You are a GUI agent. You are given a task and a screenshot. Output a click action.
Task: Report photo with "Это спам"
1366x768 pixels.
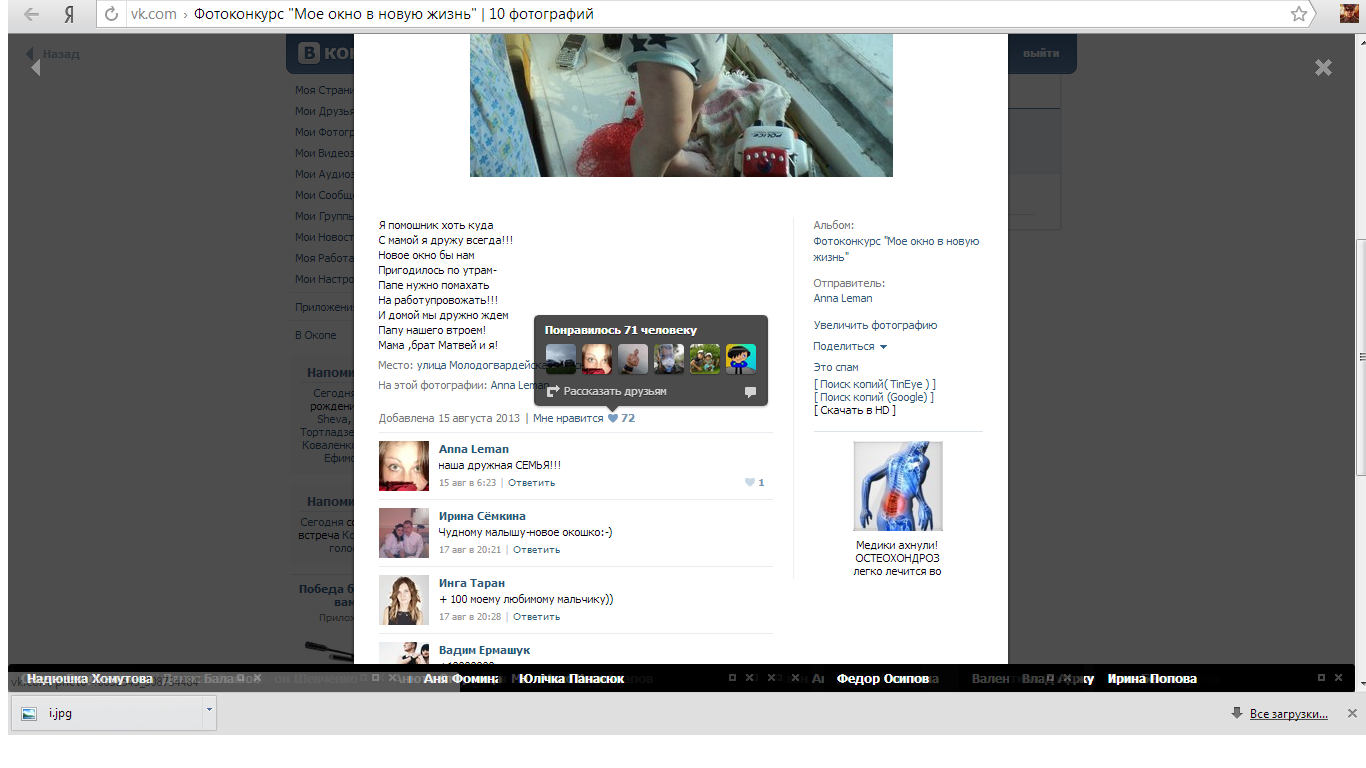coord(836,367)
